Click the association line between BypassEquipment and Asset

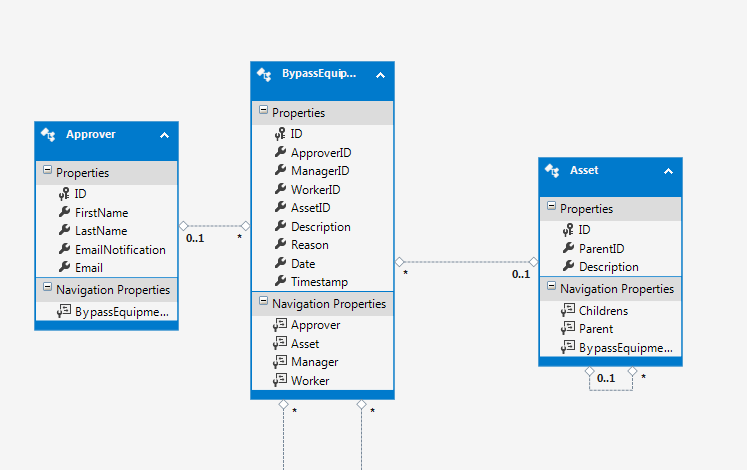coord(465,262)
